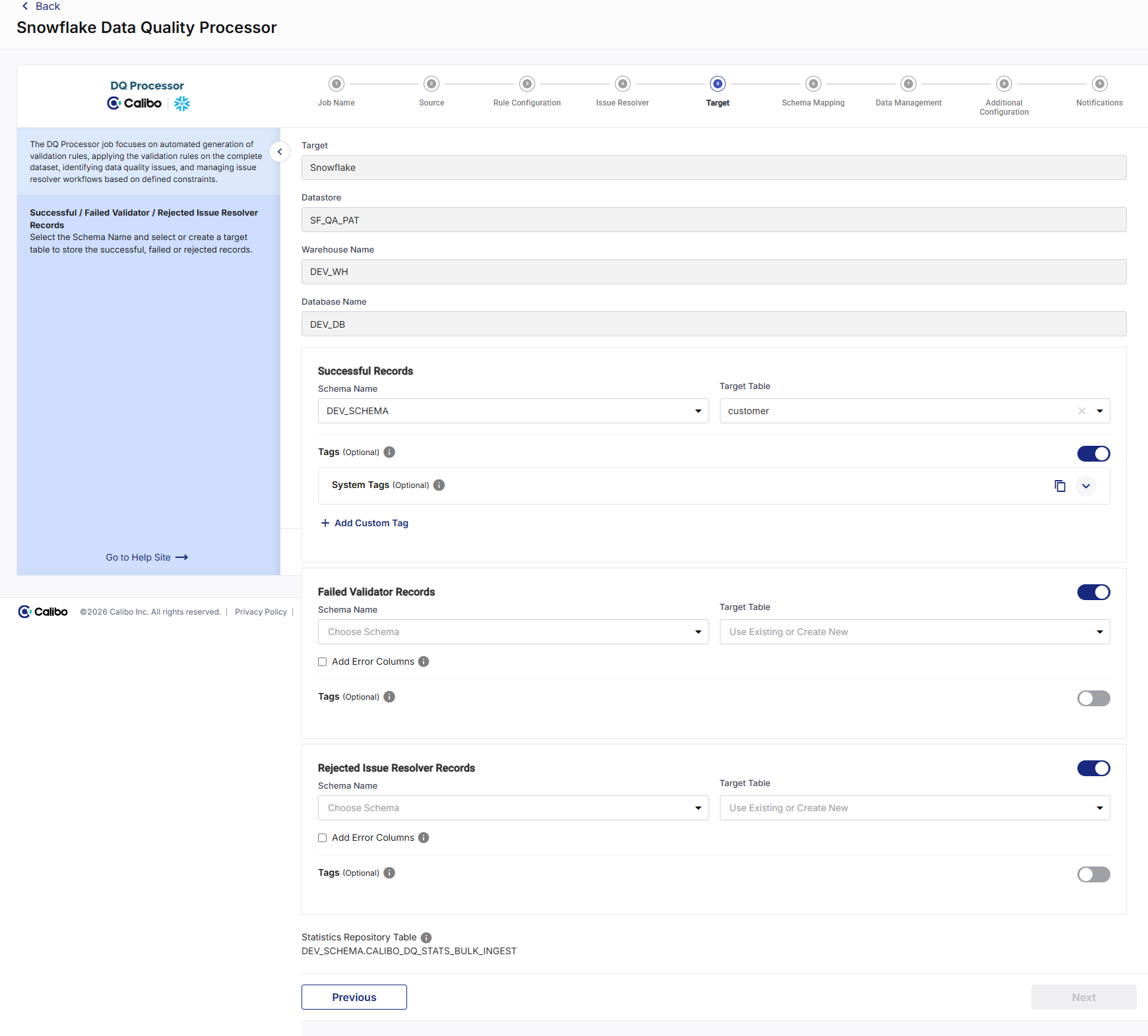Click the Next button
The height and width of the screenshot is (1036, 1148).
click(x=1084, y=997)
